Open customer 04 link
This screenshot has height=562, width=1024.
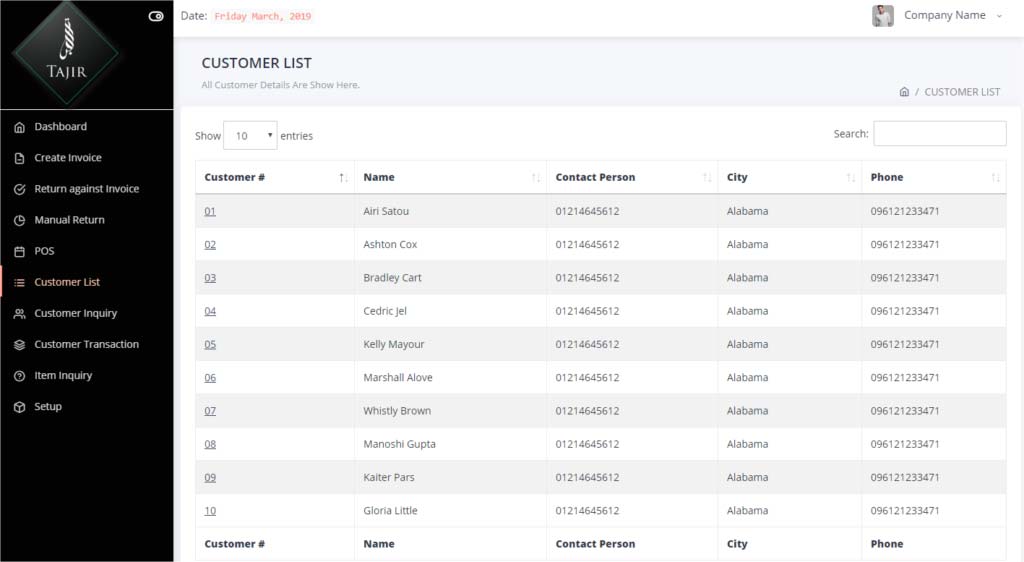(210, 311)
